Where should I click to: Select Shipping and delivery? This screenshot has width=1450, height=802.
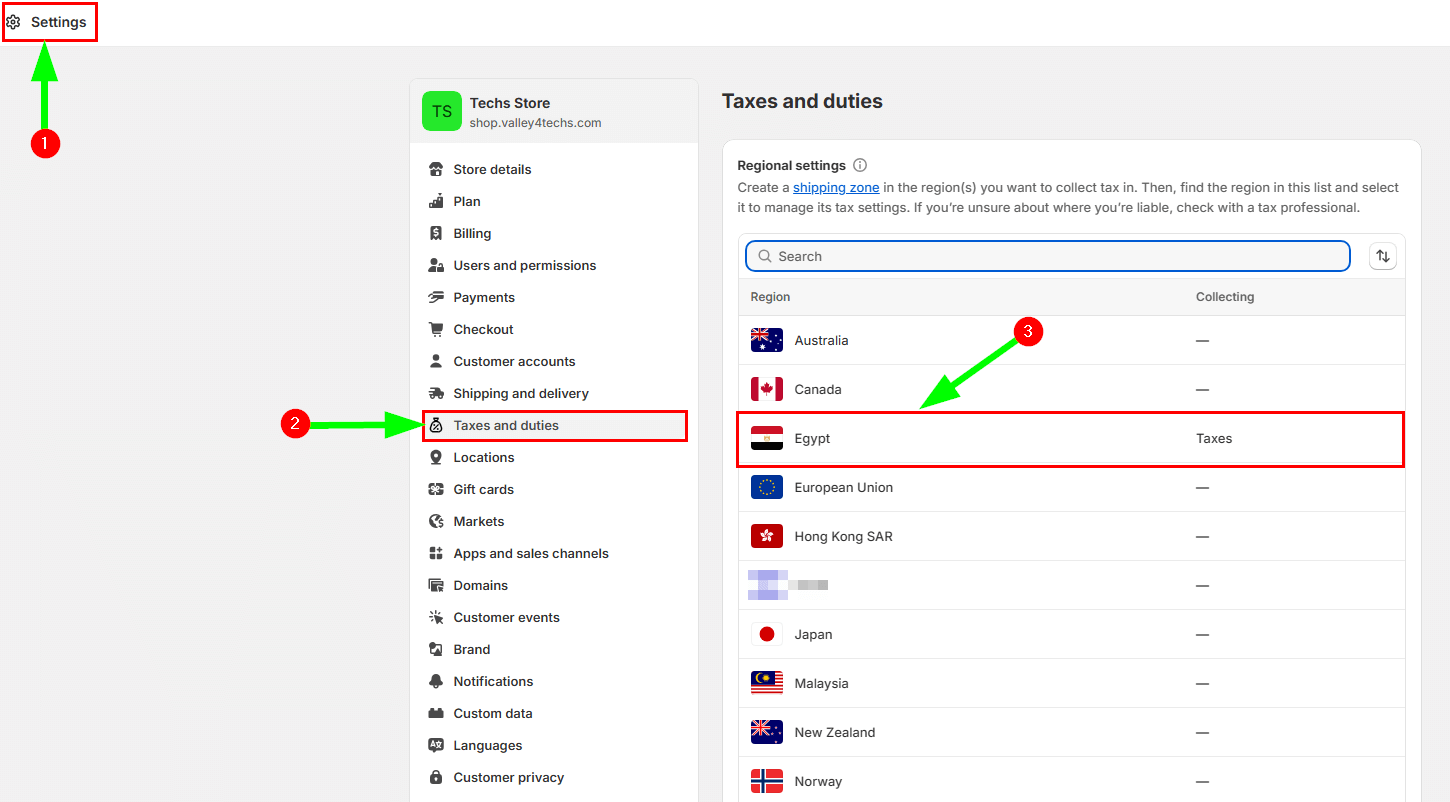tap(554, 393)
